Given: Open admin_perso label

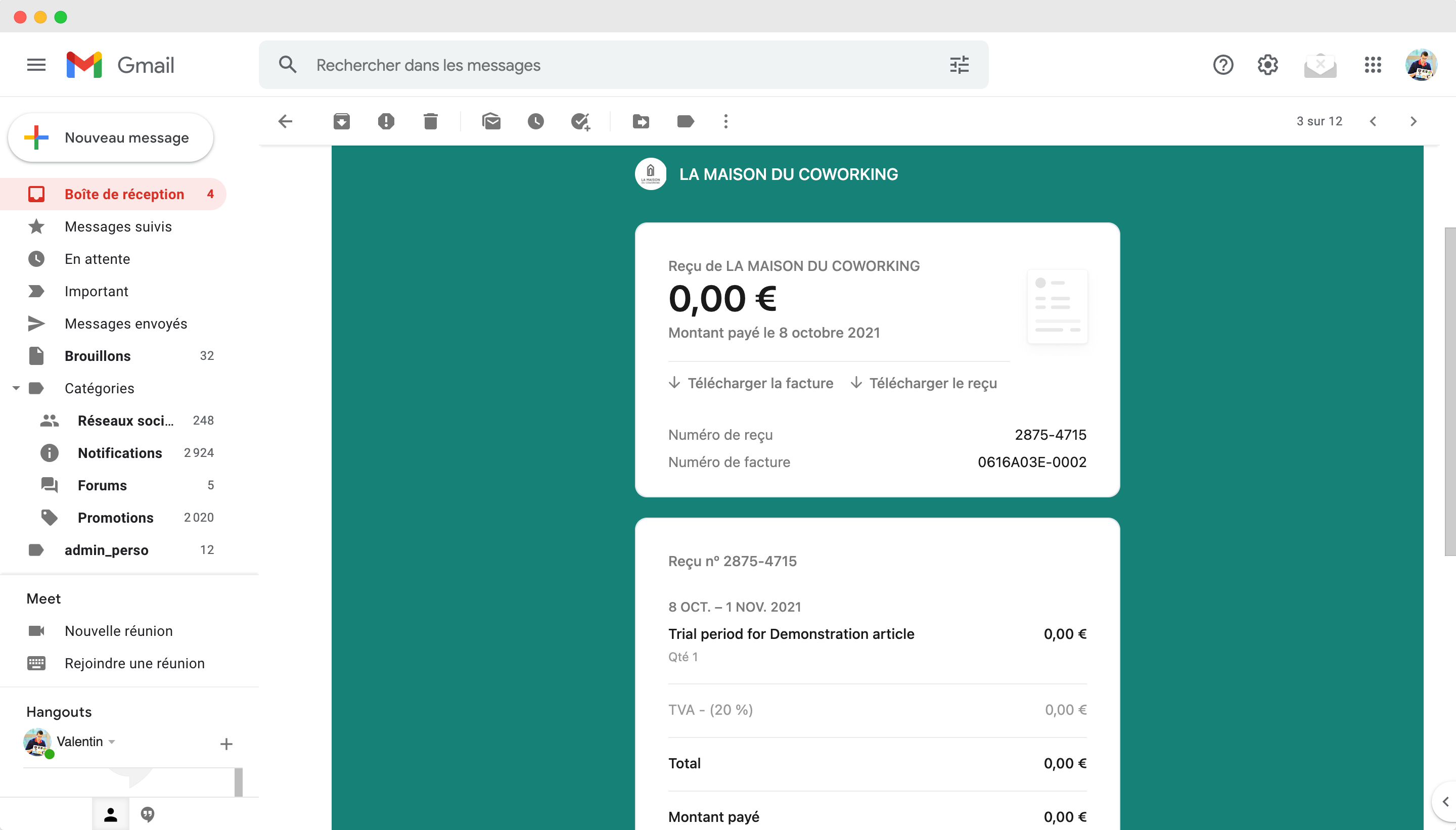Looking at the screenshot, I should tap(113, 550).
